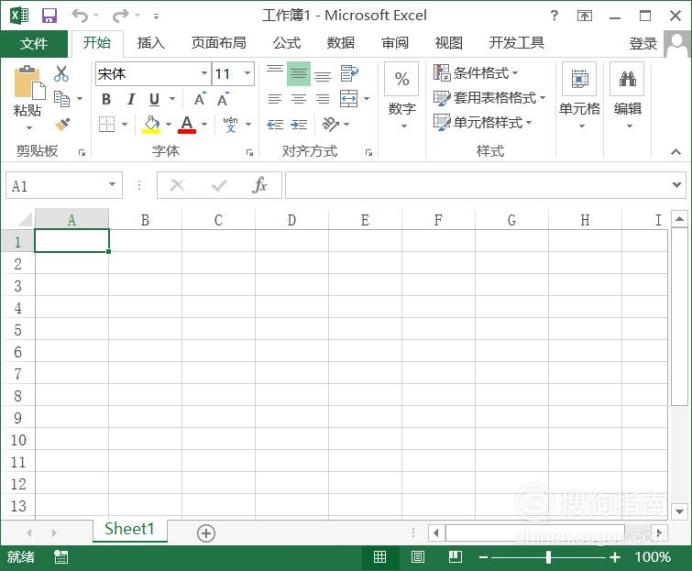Open the percent number format group
Viewport: 692px width, 571px height.
(402, 97)
